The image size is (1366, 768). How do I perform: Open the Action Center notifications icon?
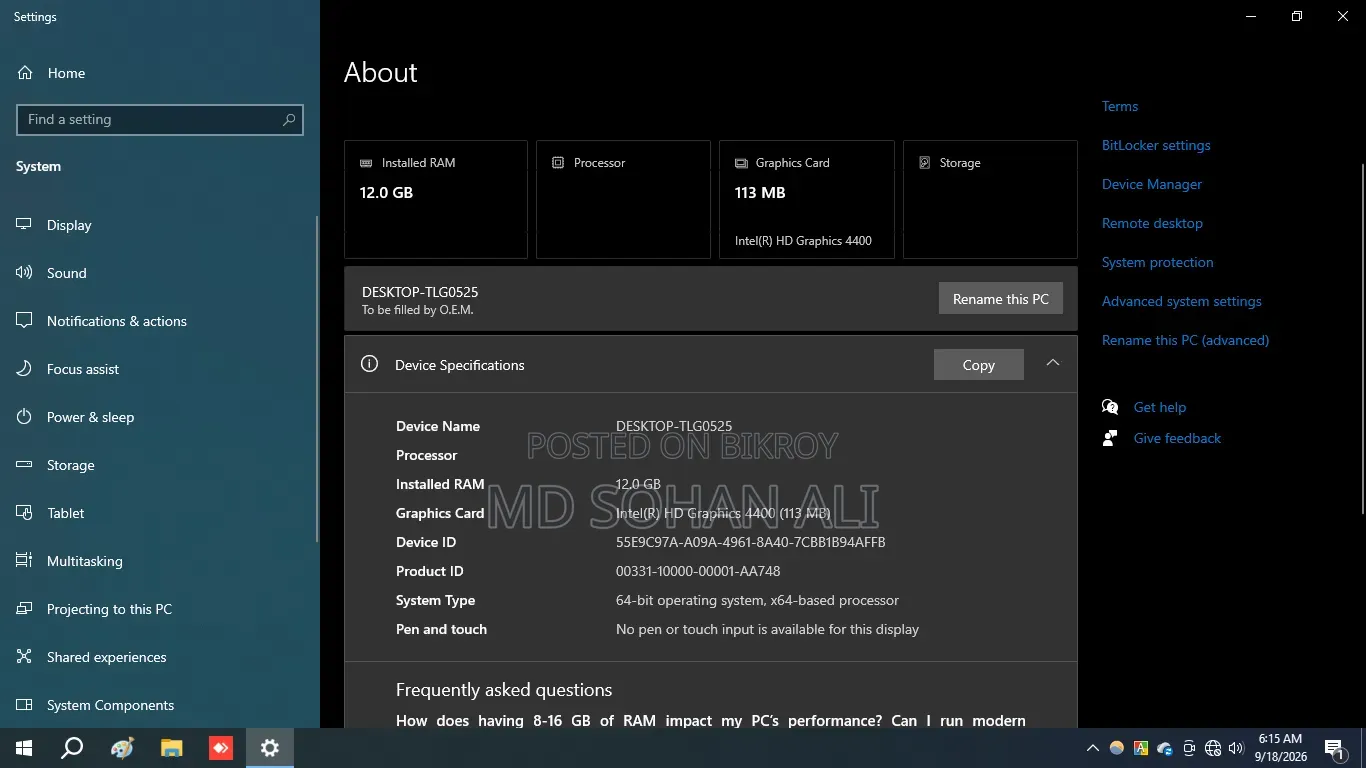click(1334, 748)
